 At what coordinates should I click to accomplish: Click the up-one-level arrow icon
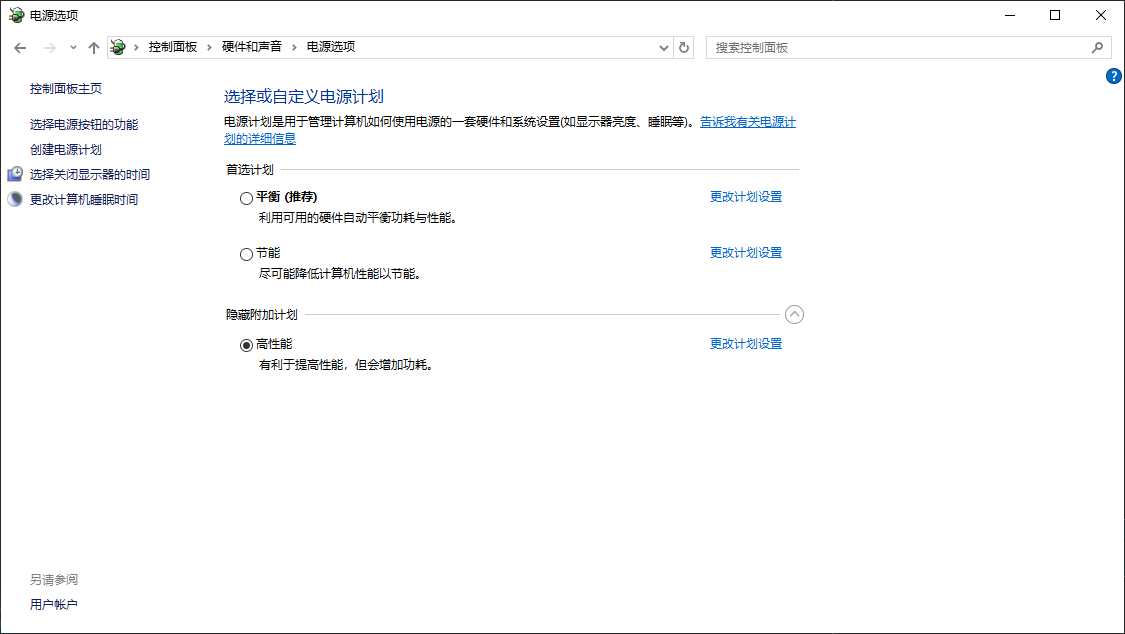coord(94,47)
